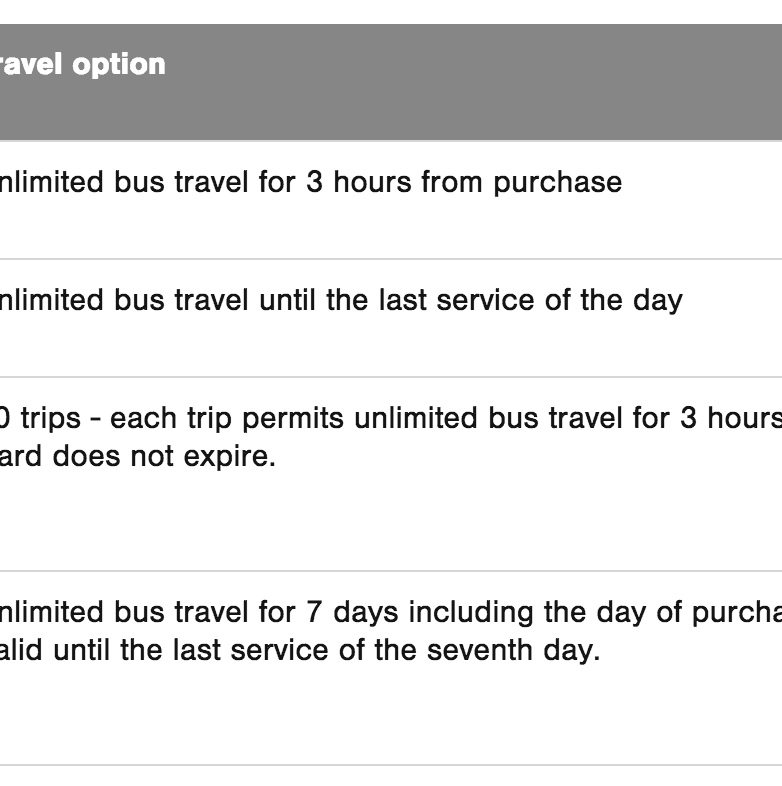Click "until the last service of the seventh" line

coord(300,650)
